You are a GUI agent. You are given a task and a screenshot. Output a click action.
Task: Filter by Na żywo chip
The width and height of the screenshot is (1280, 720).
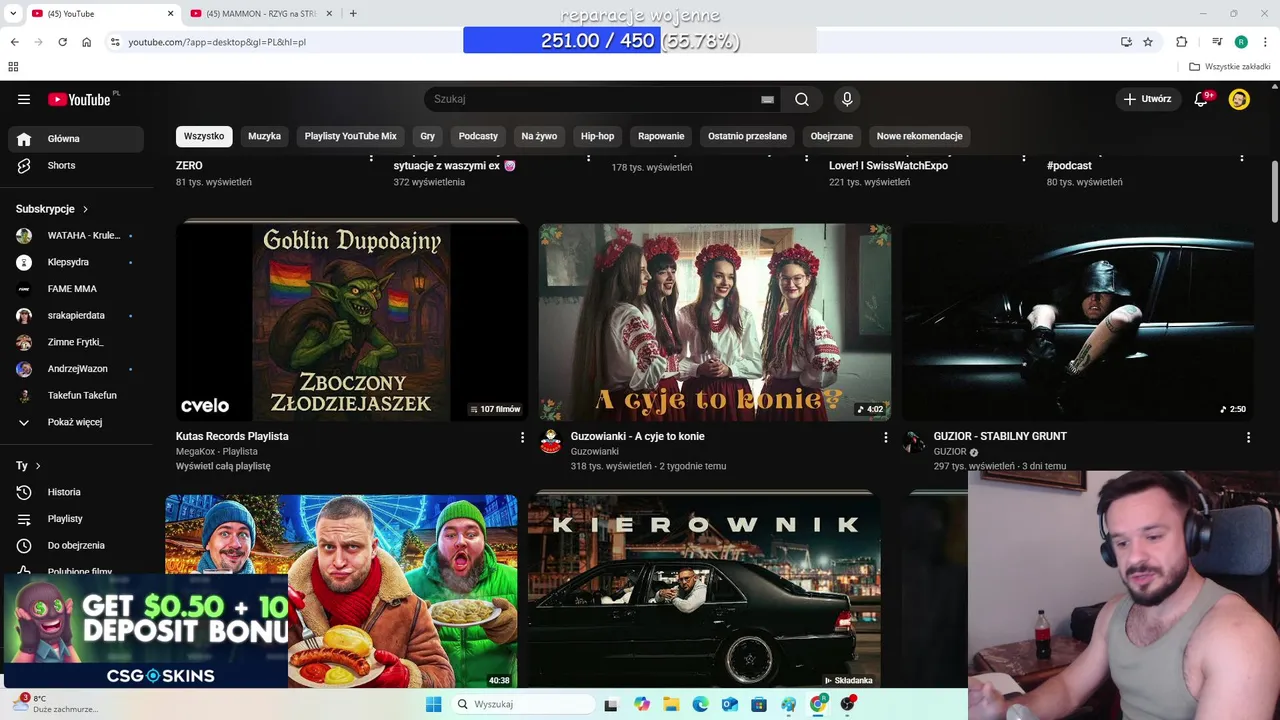[539, 136]
